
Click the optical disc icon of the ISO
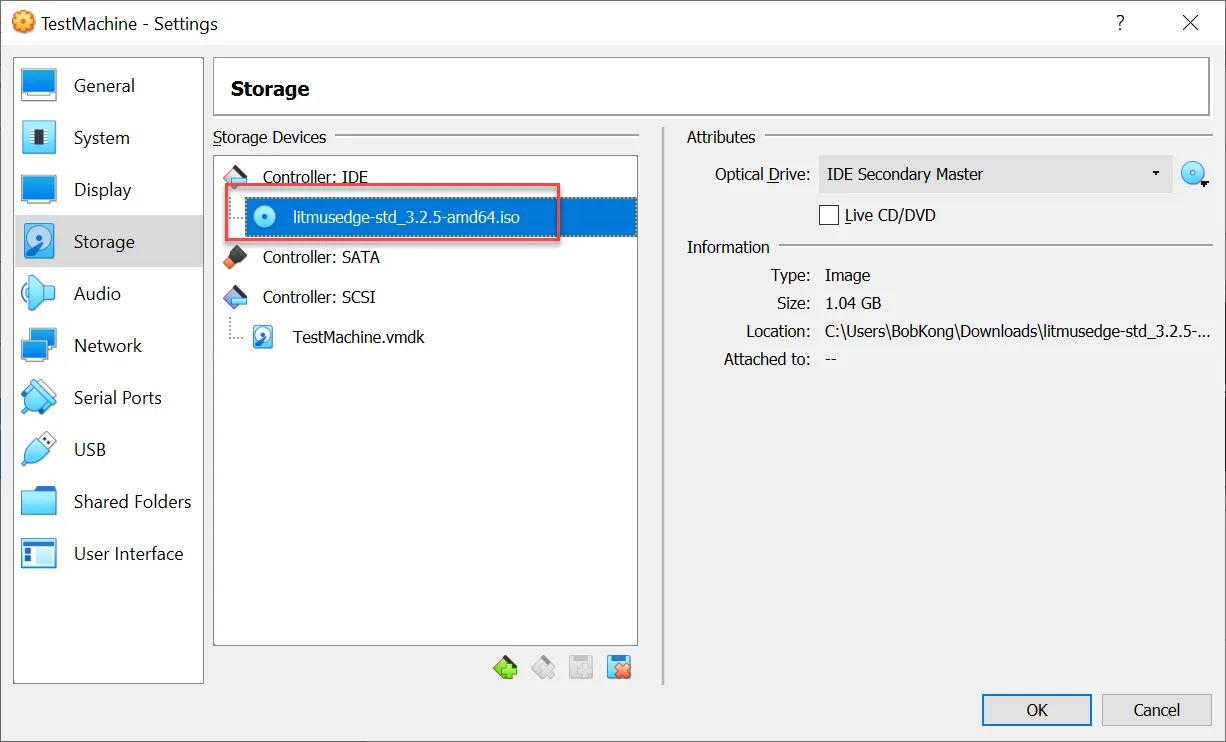[x=264, y=217]
